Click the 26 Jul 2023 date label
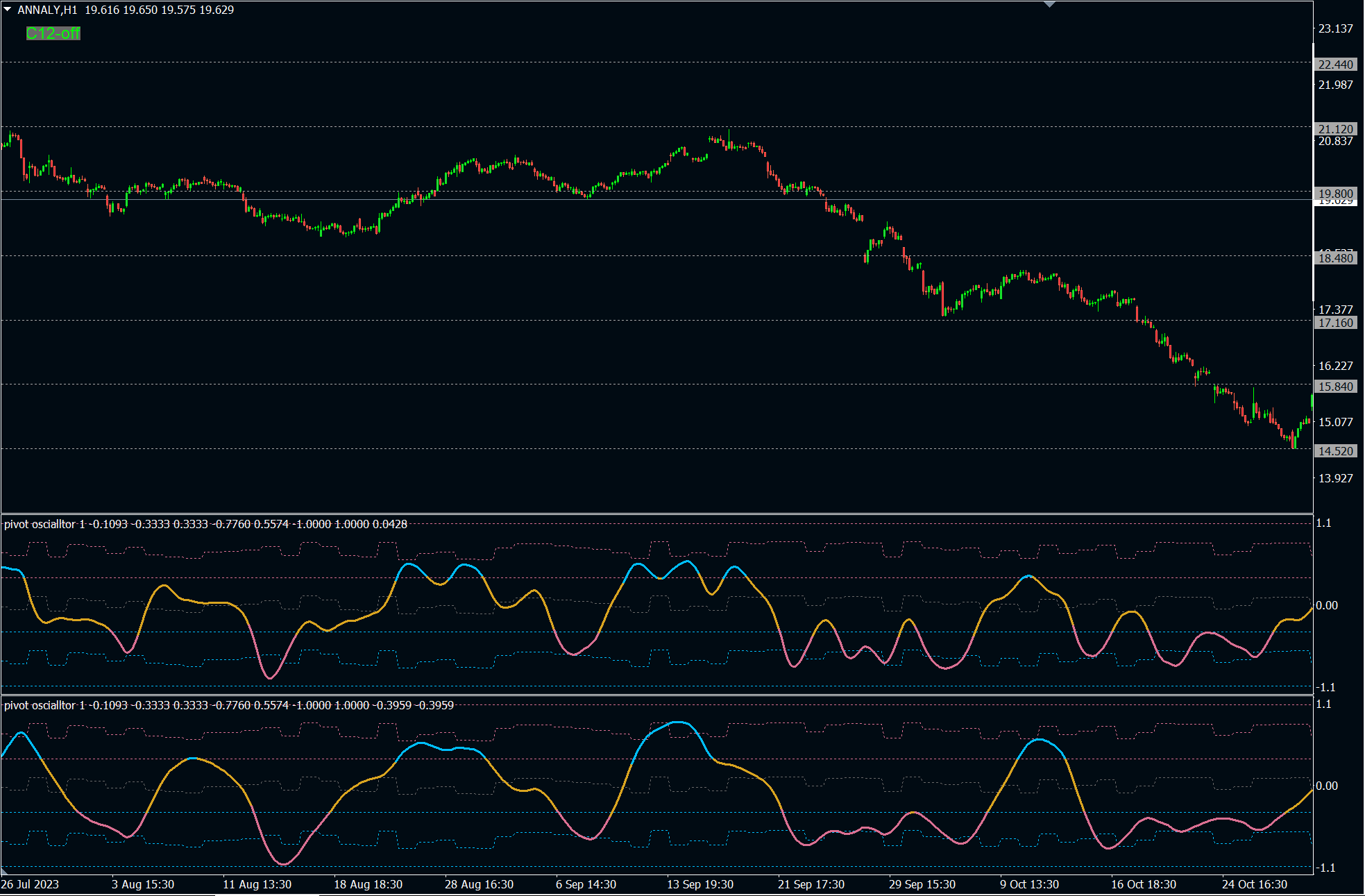This screenshot has height=896, width=1365. point(30,884)
